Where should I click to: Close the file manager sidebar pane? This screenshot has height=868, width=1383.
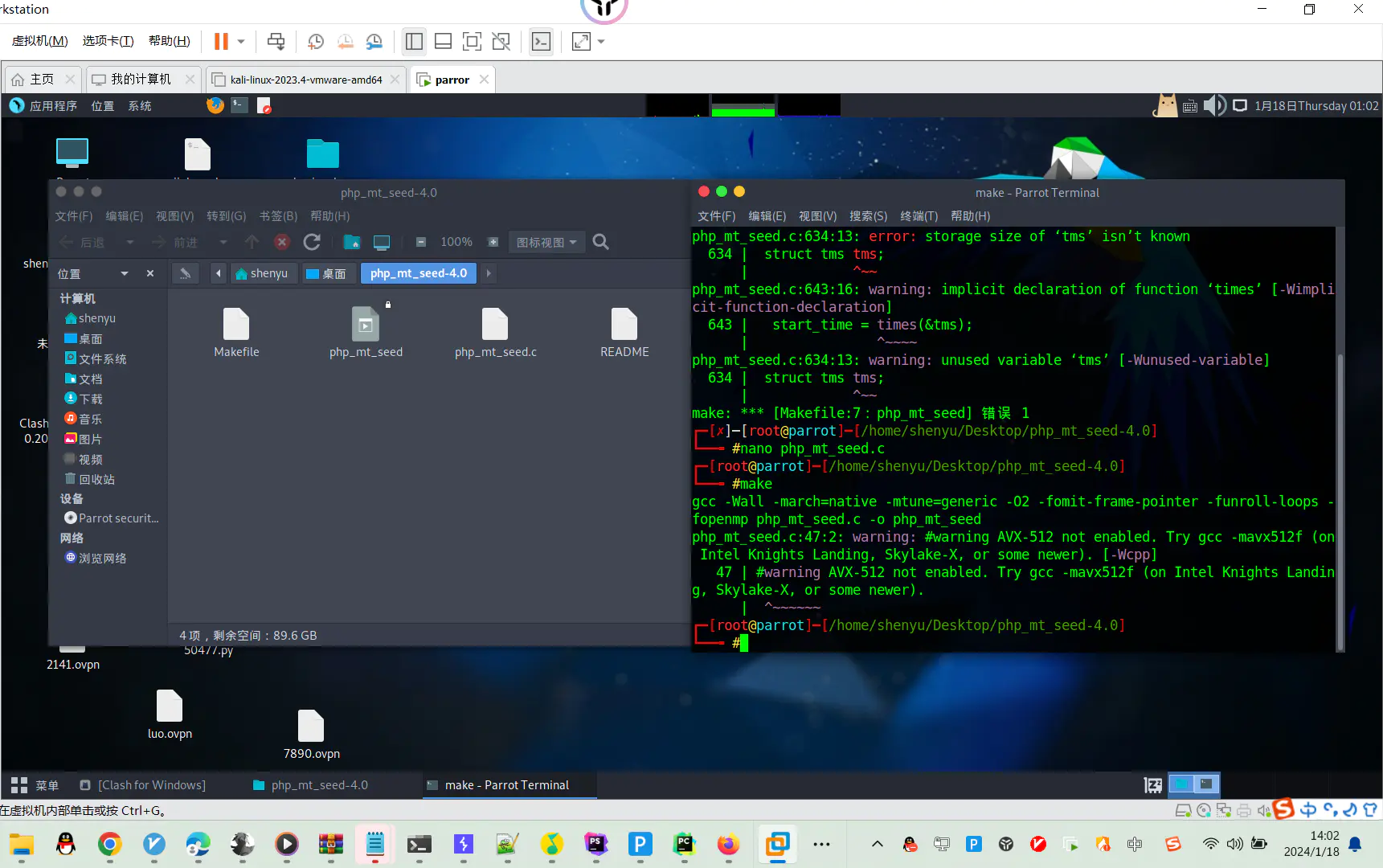click(150, 273)
